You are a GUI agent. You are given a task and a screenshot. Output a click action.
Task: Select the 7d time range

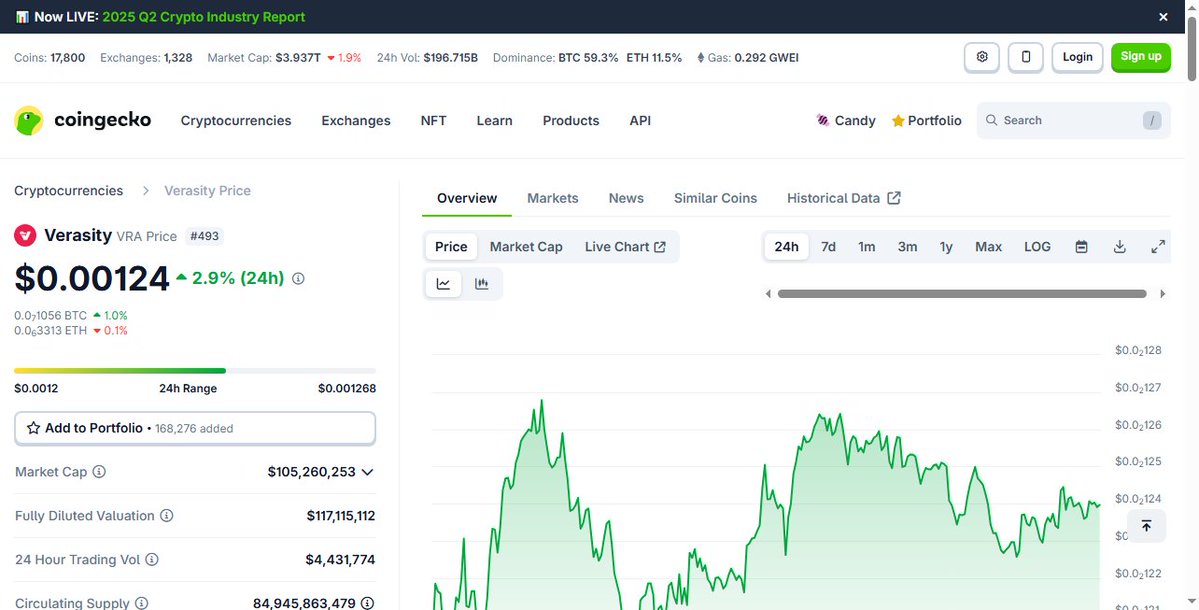coord(828,247)
